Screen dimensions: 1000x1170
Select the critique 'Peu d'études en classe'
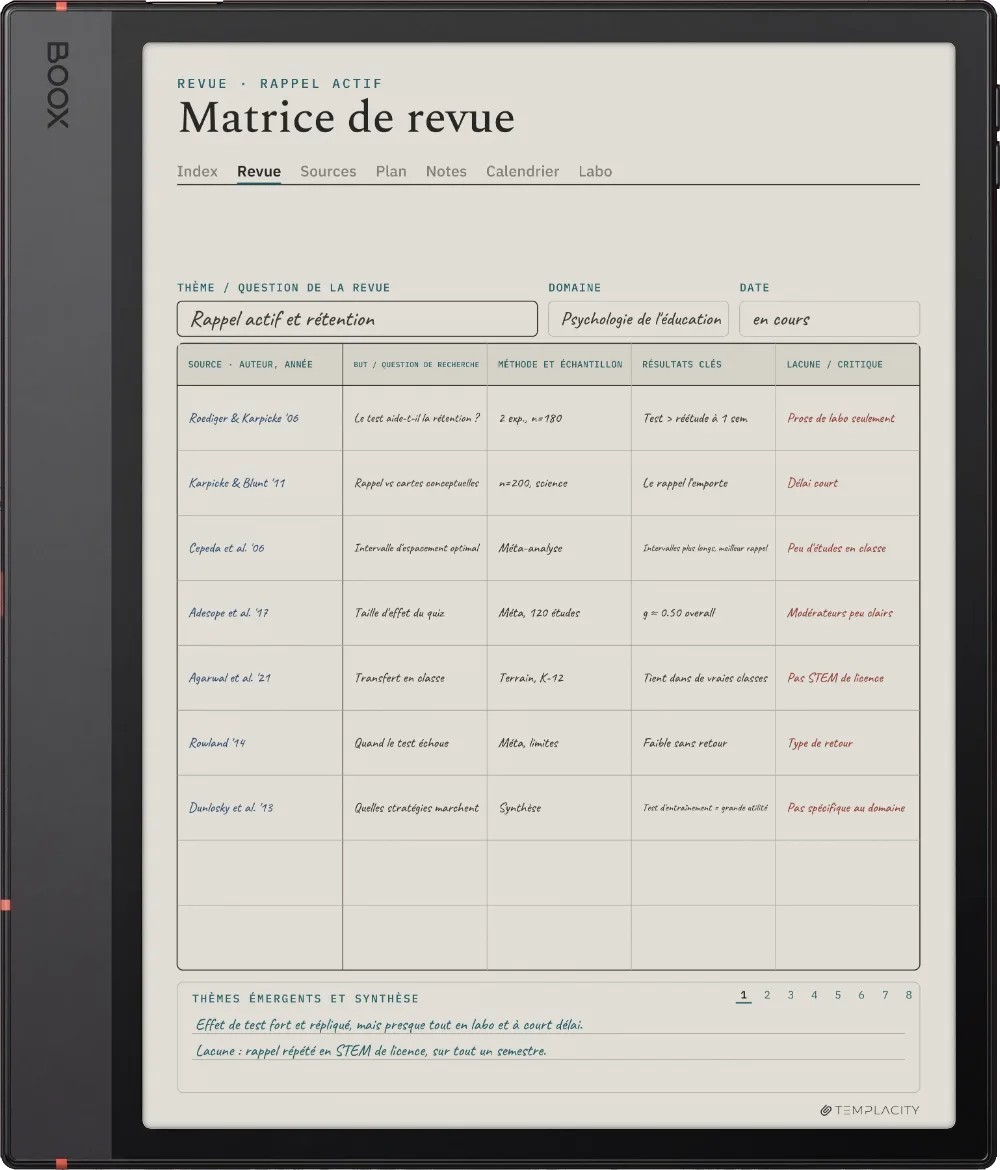847,548
